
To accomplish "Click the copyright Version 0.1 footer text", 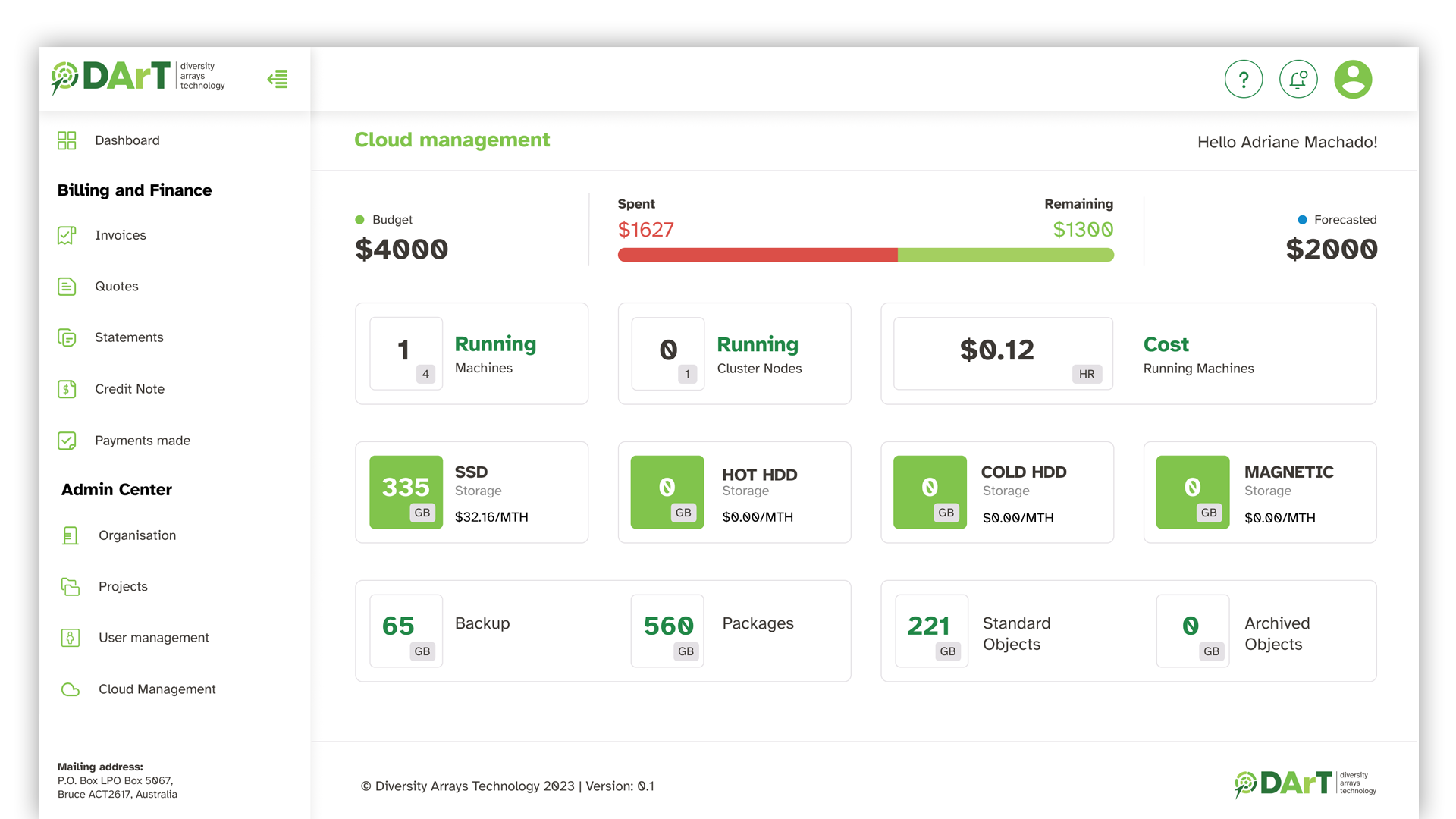I will [x=507, y=786].
